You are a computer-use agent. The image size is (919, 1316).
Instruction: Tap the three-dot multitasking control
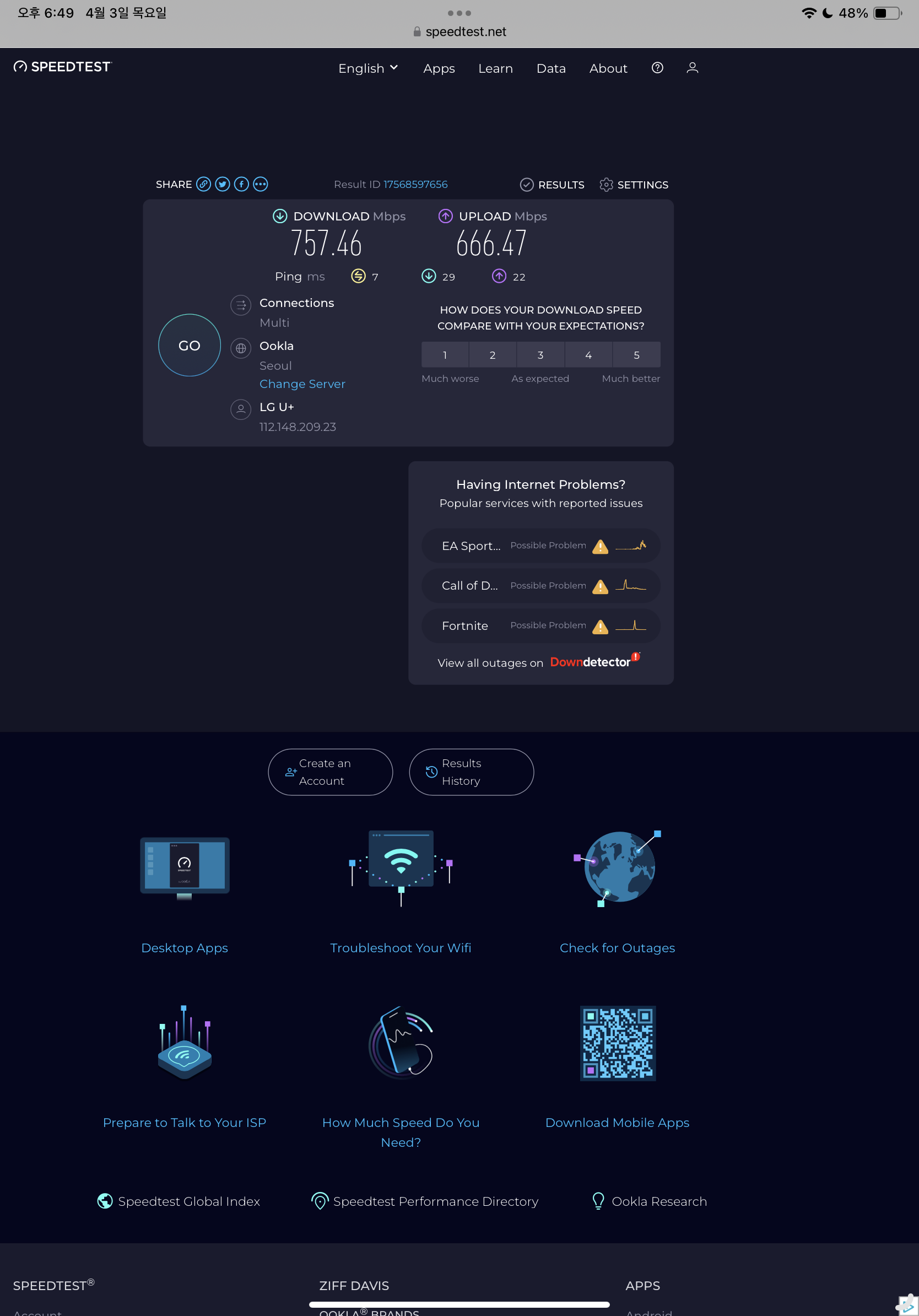point(459,13)
